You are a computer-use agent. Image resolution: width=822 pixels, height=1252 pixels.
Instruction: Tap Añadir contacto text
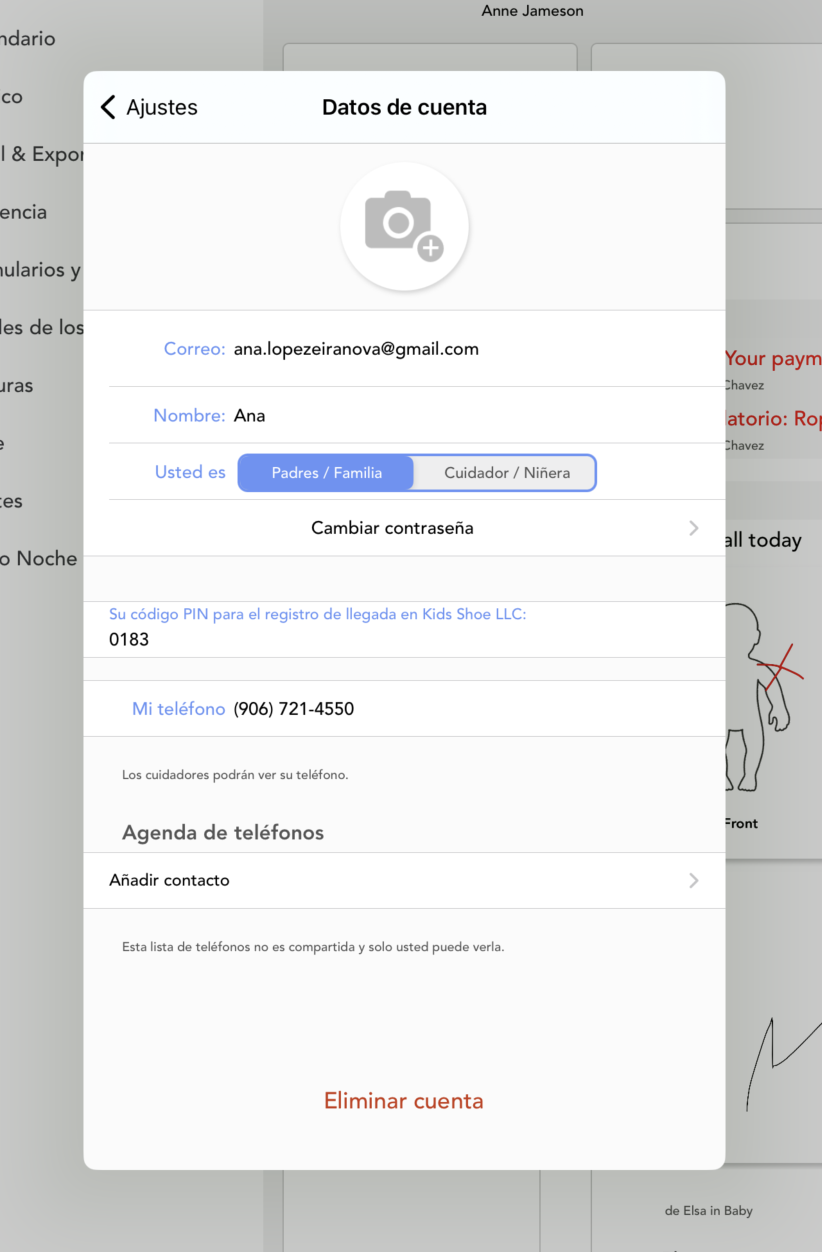[x=169, y=881]
